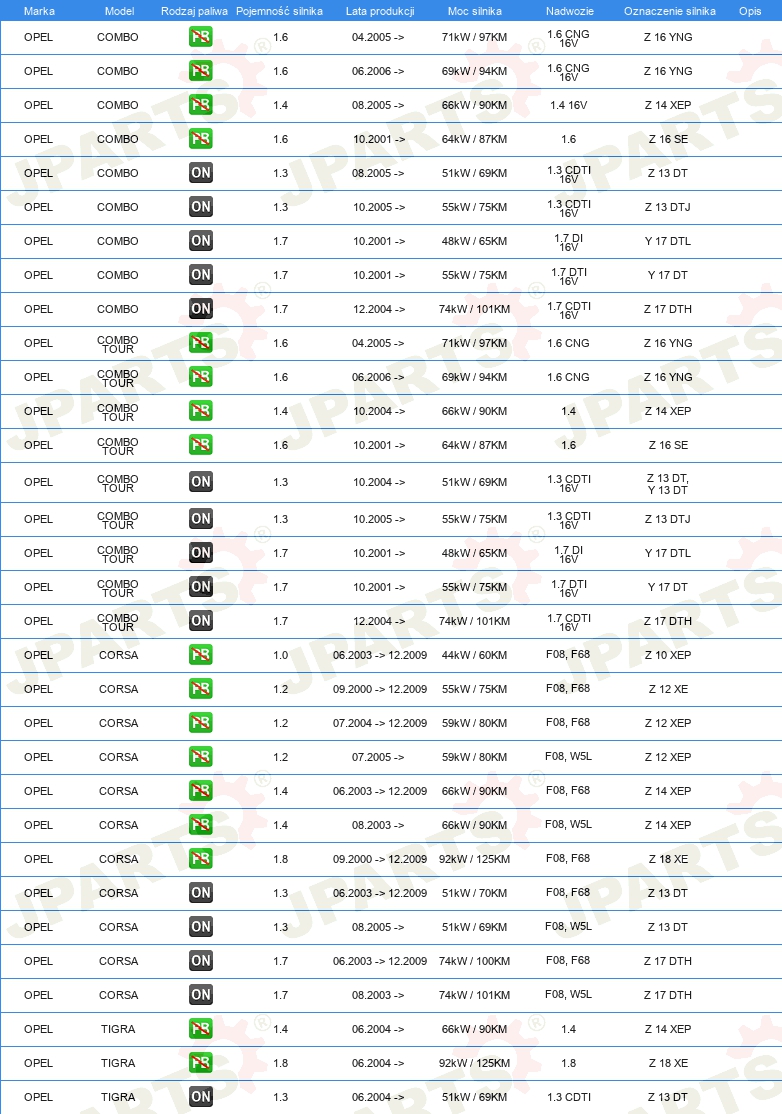782x1114 pixels.
Task: Select petrol icon in TIGRA Z 14 XEP row
Action: coord(201,1029)
